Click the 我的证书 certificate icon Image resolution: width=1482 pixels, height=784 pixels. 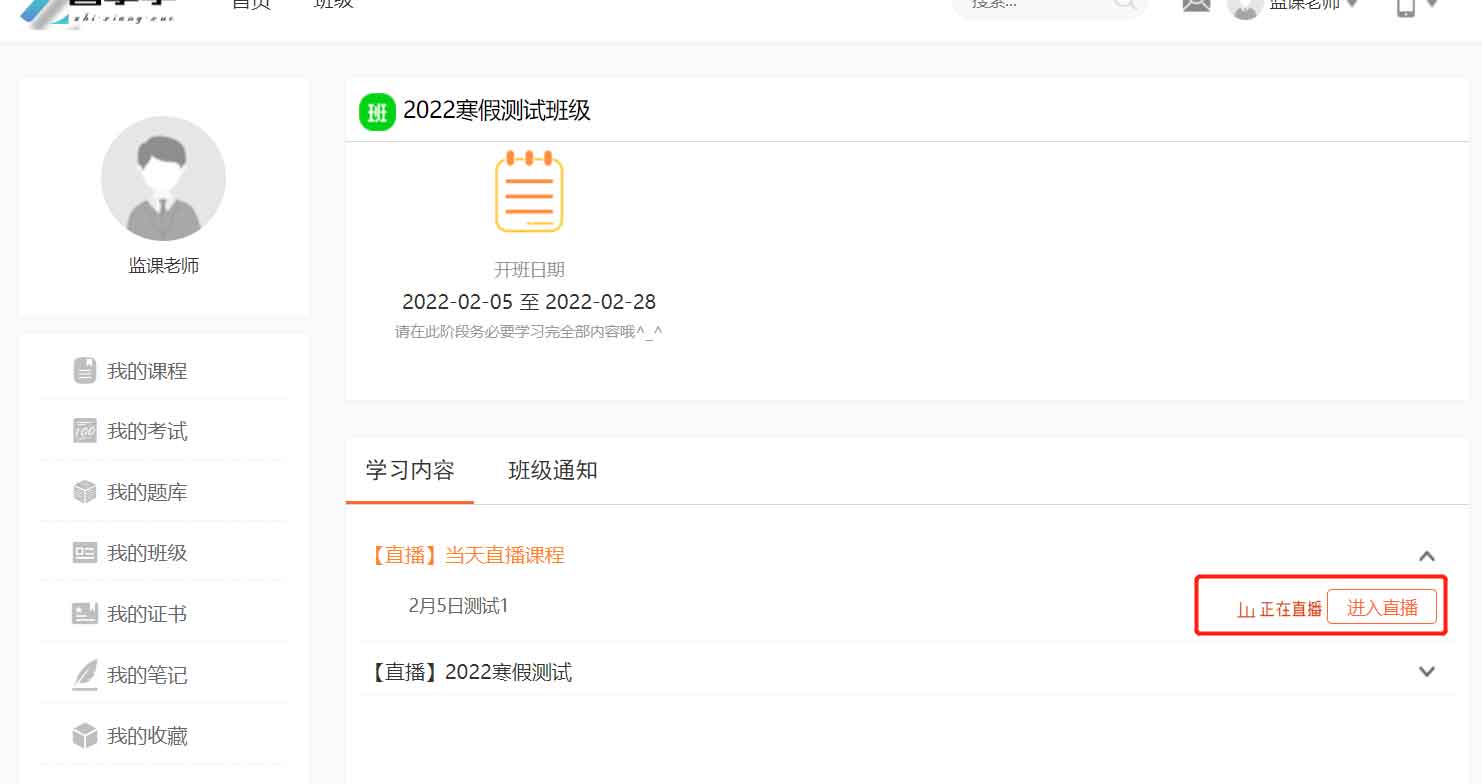coord(85,614)
